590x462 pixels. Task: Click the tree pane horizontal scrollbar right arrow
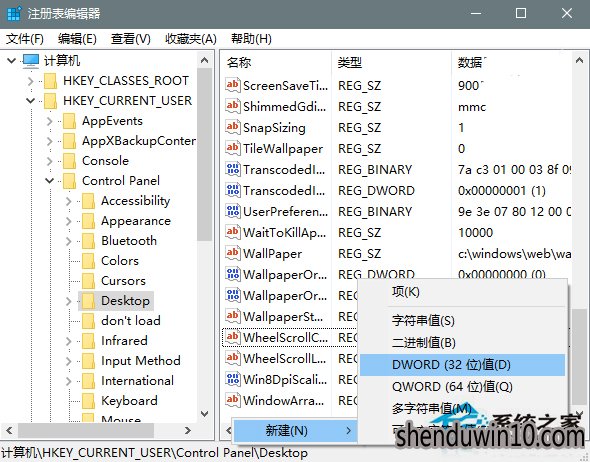pos(187,430)
